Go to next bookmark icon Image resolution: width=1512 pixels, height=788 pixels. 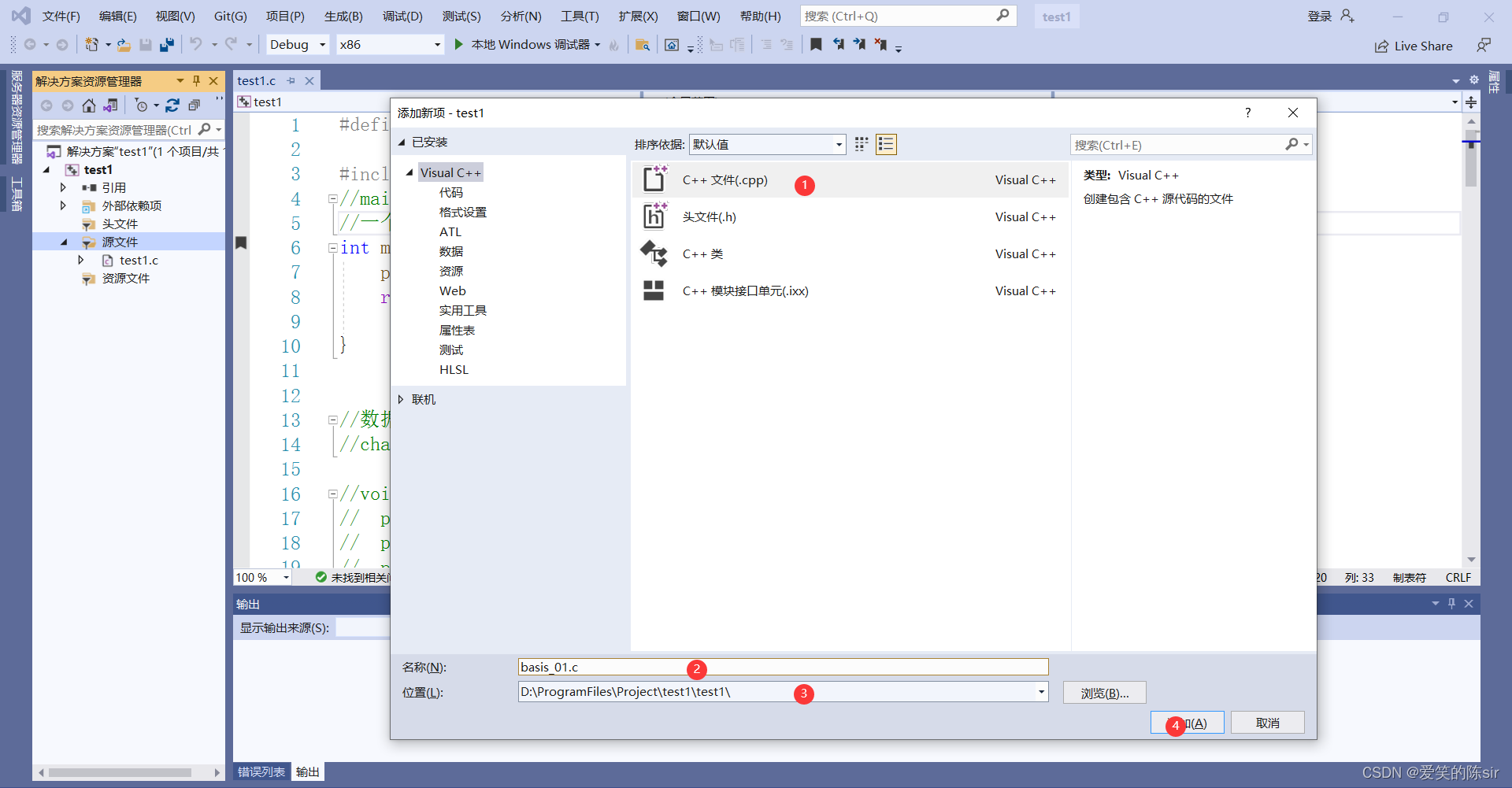859,45
